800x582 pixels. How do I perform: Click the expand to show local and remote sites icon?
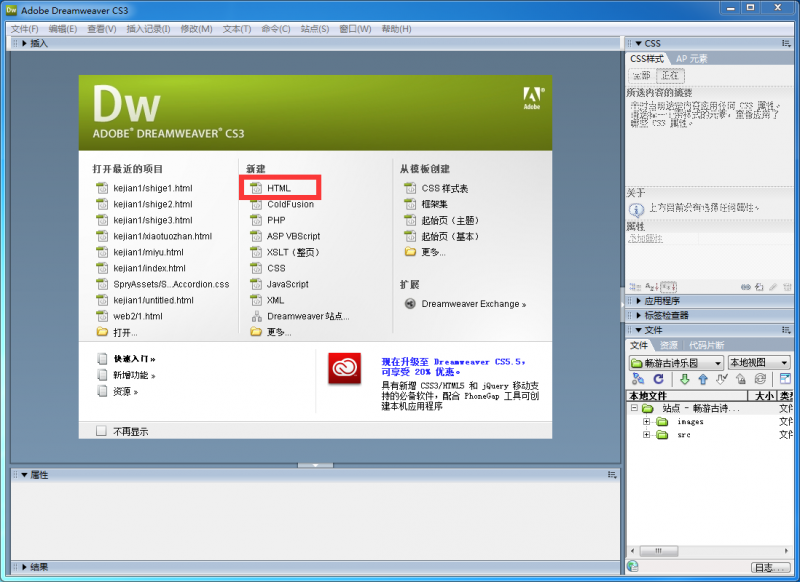(x=785, y=379)
